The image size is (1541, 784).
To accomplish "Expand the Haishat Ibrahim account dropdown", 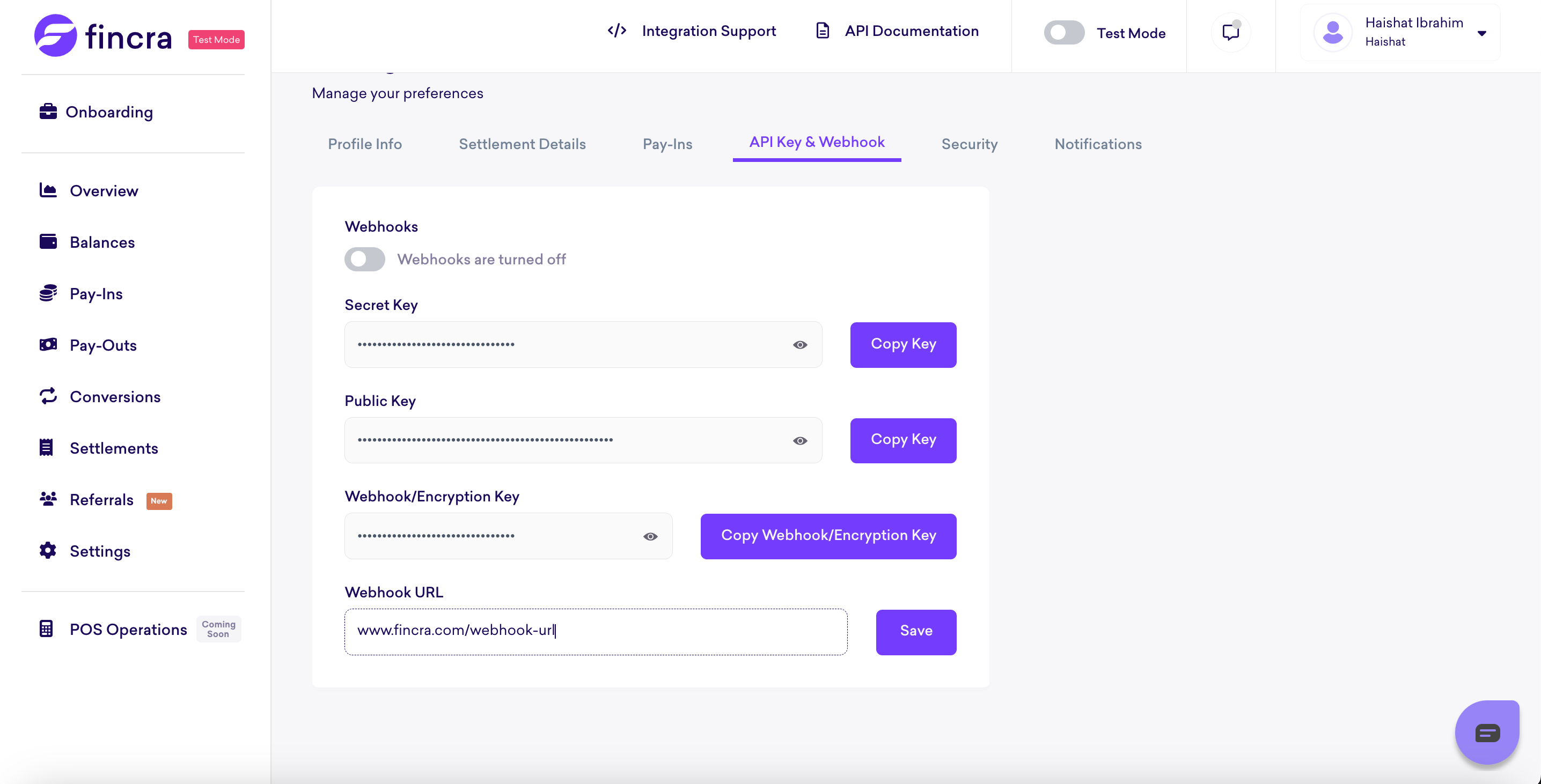I will point(1482,33).
